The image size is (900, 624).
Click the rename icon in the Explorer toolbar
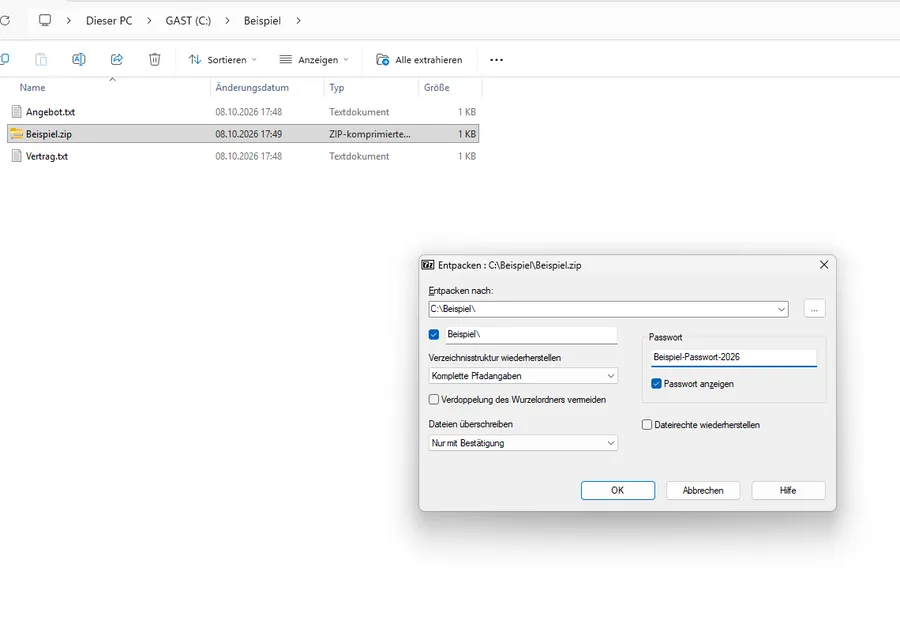(x=79, y=60)
